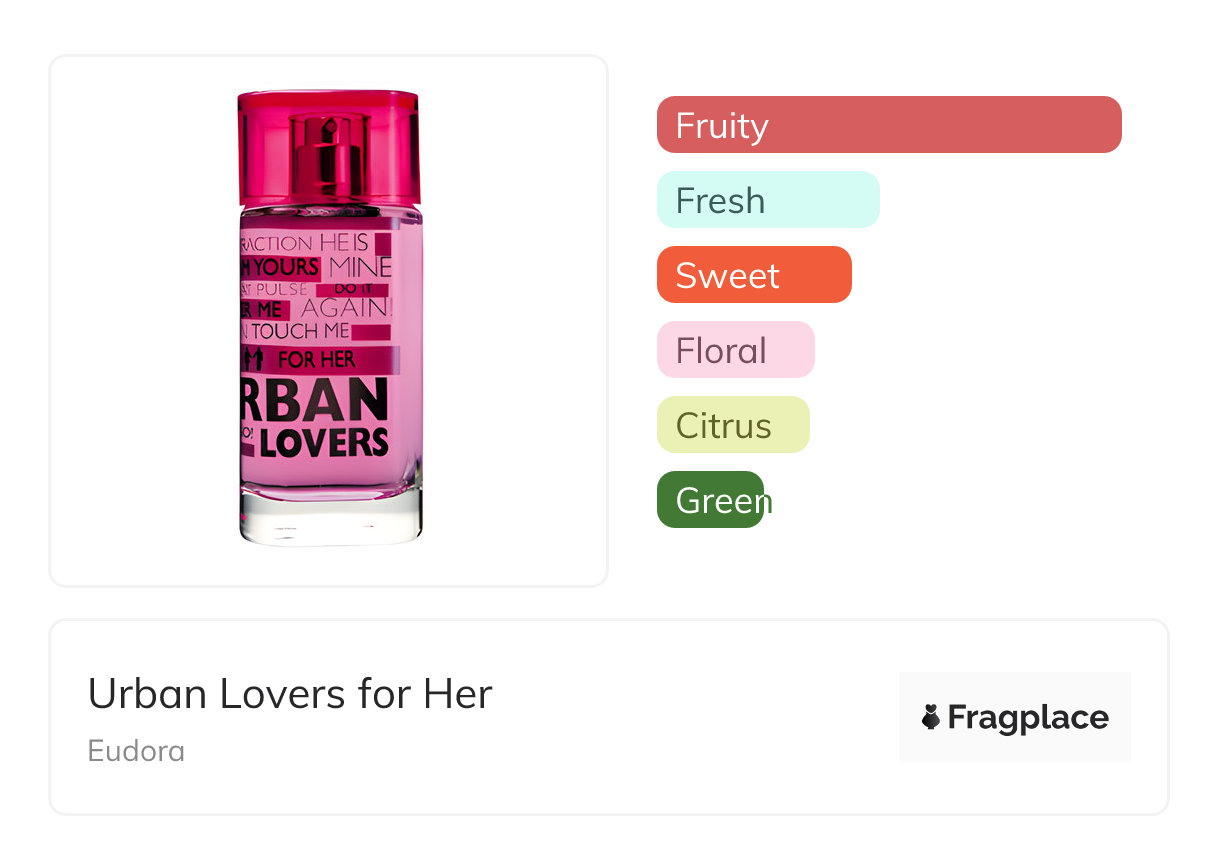The height and width of the screenshot is (864, 1218).
Task: Click the bold LOVERS text on bottle
Action: pyautogui.click(x=323, y=442)
